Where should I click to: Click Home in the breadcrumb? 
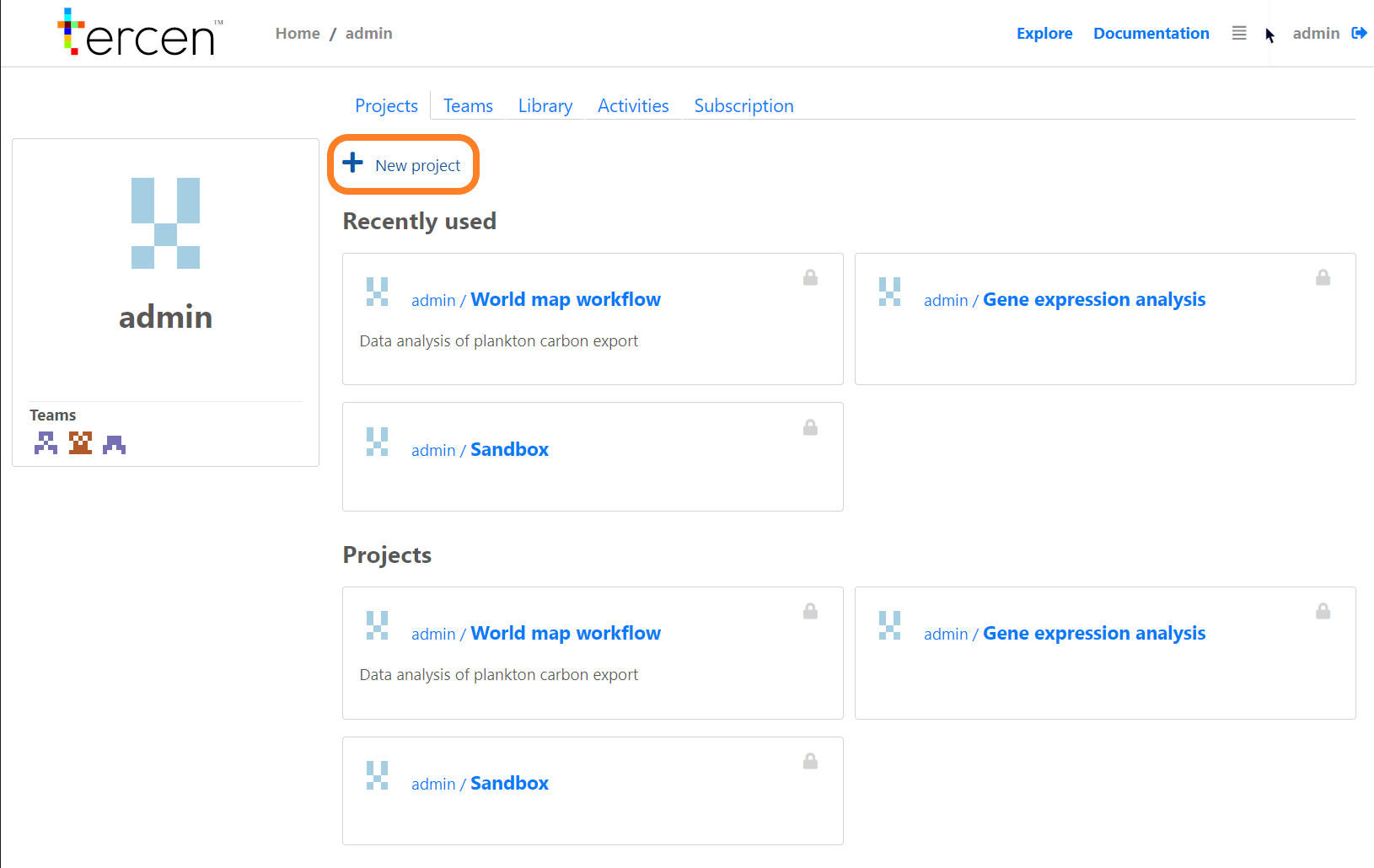[298, 33]
